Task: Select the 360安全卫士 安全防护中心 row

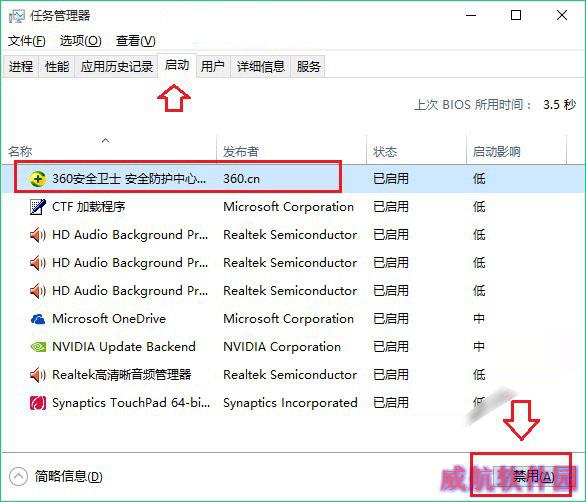Action: click(293, 179)
